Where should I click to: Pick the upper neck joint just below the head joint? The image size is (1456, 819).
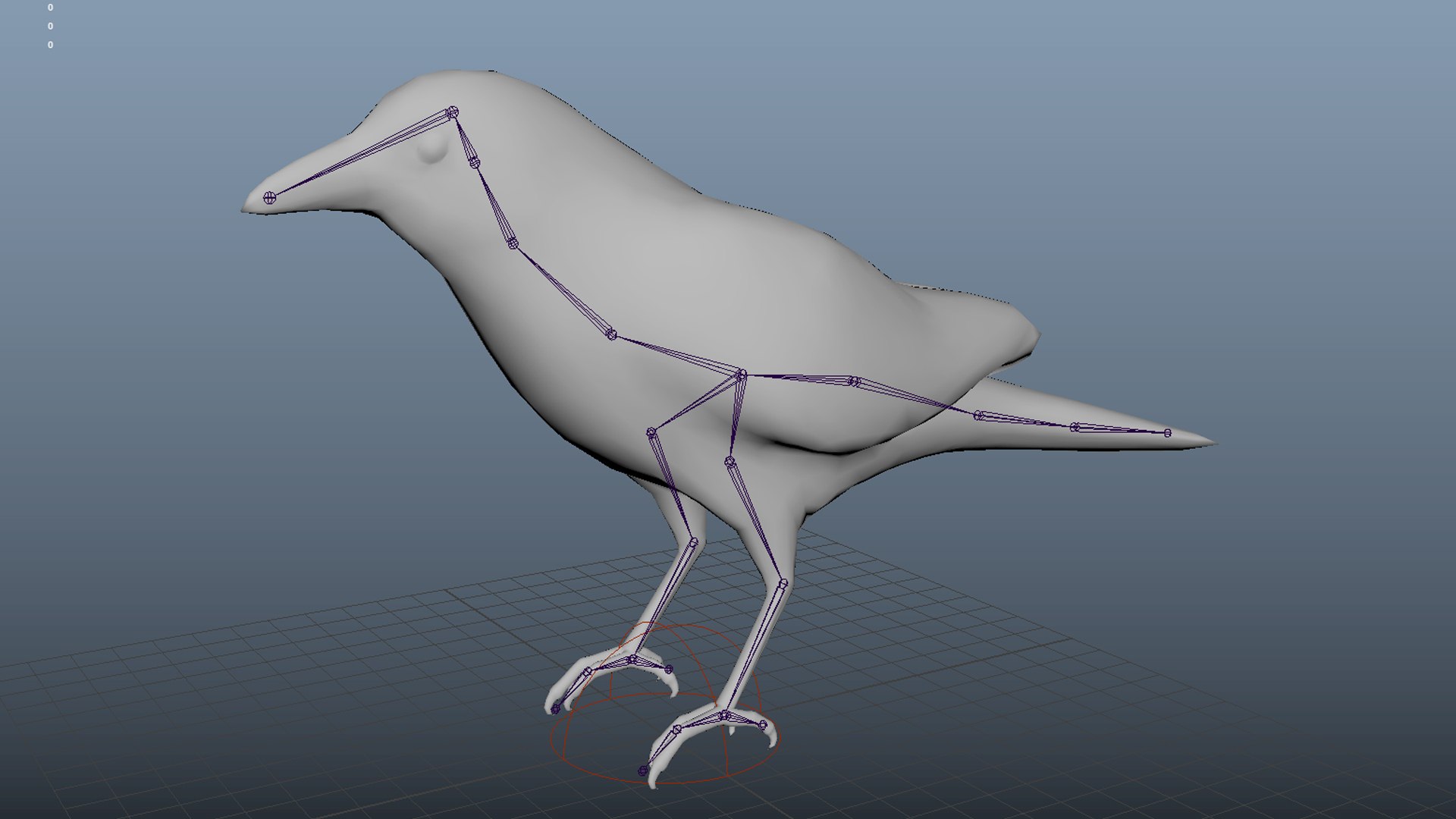[474, 162]
